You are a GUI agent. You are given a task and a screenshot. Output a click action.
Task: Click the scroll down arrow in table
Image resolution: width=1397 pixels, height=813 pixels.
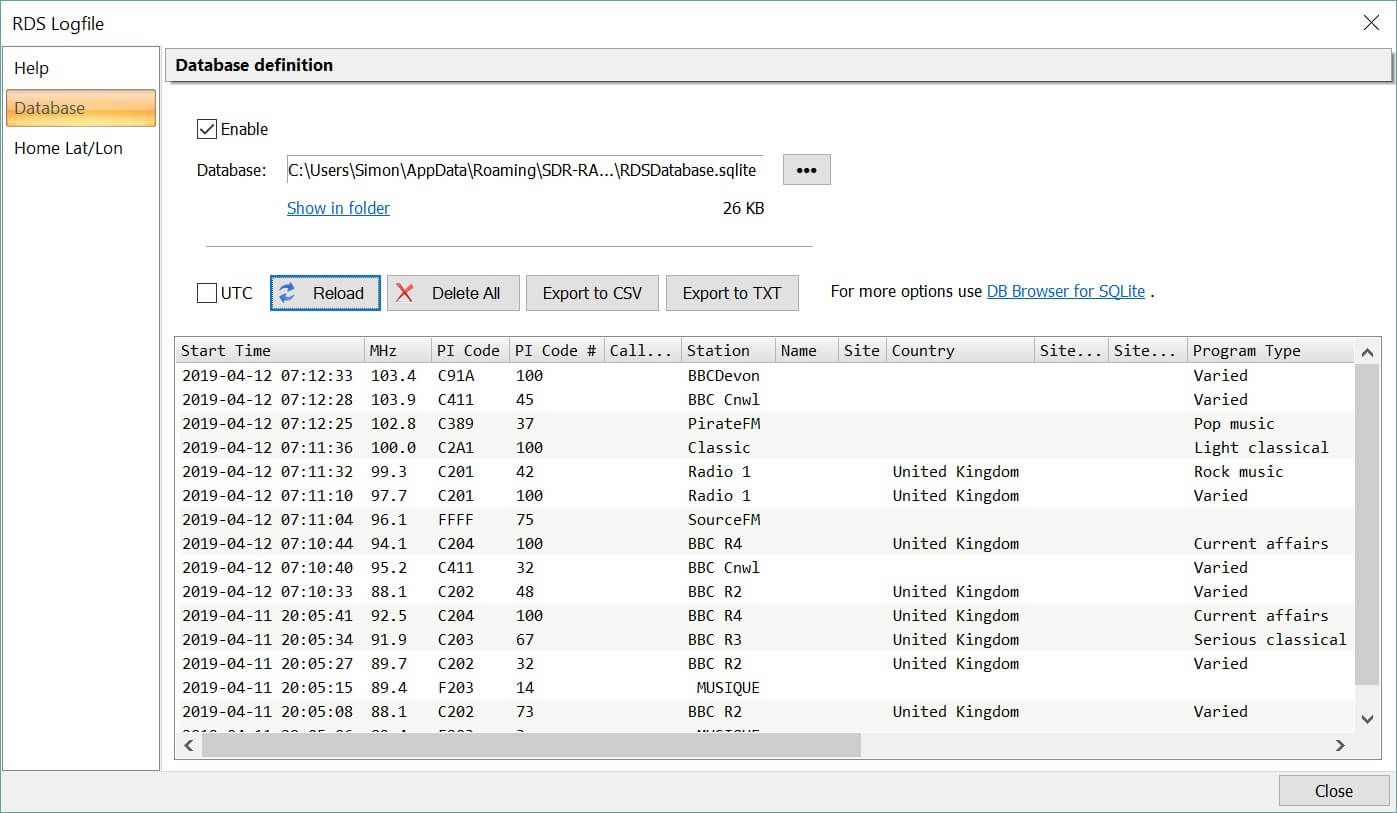click(1367, 719)
